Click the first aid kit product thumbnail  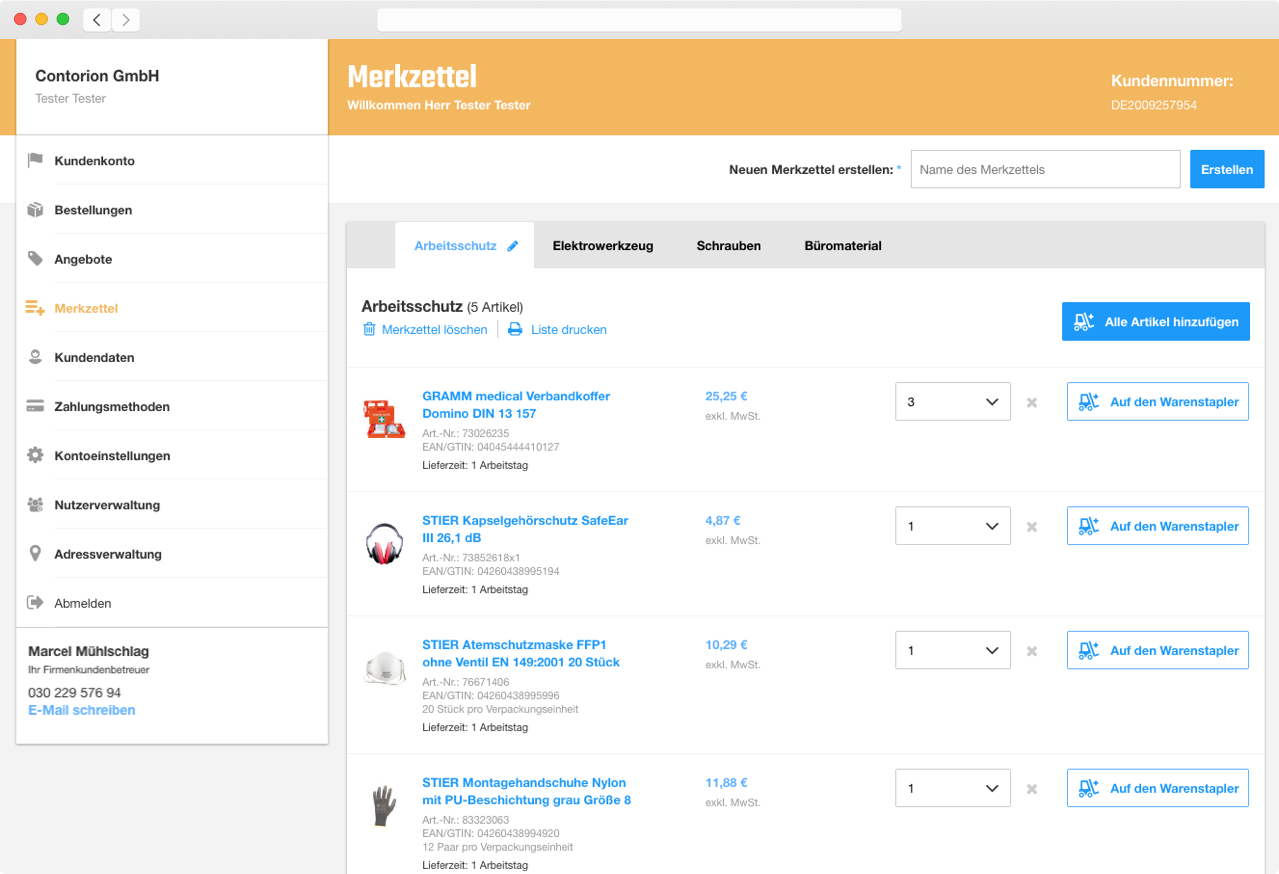click(x=384, y=419)
